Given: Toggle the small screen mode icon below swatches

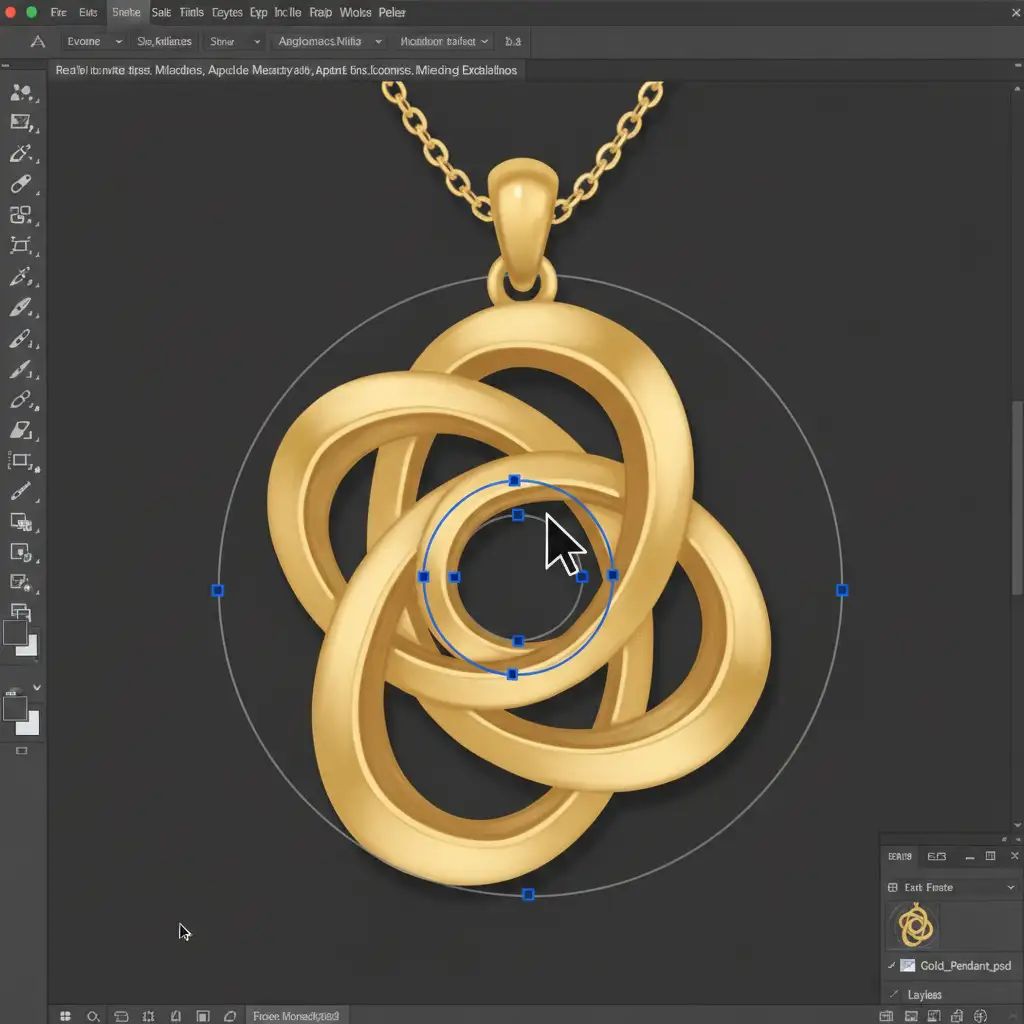Looking at the screenshot, I should (22, 750).
